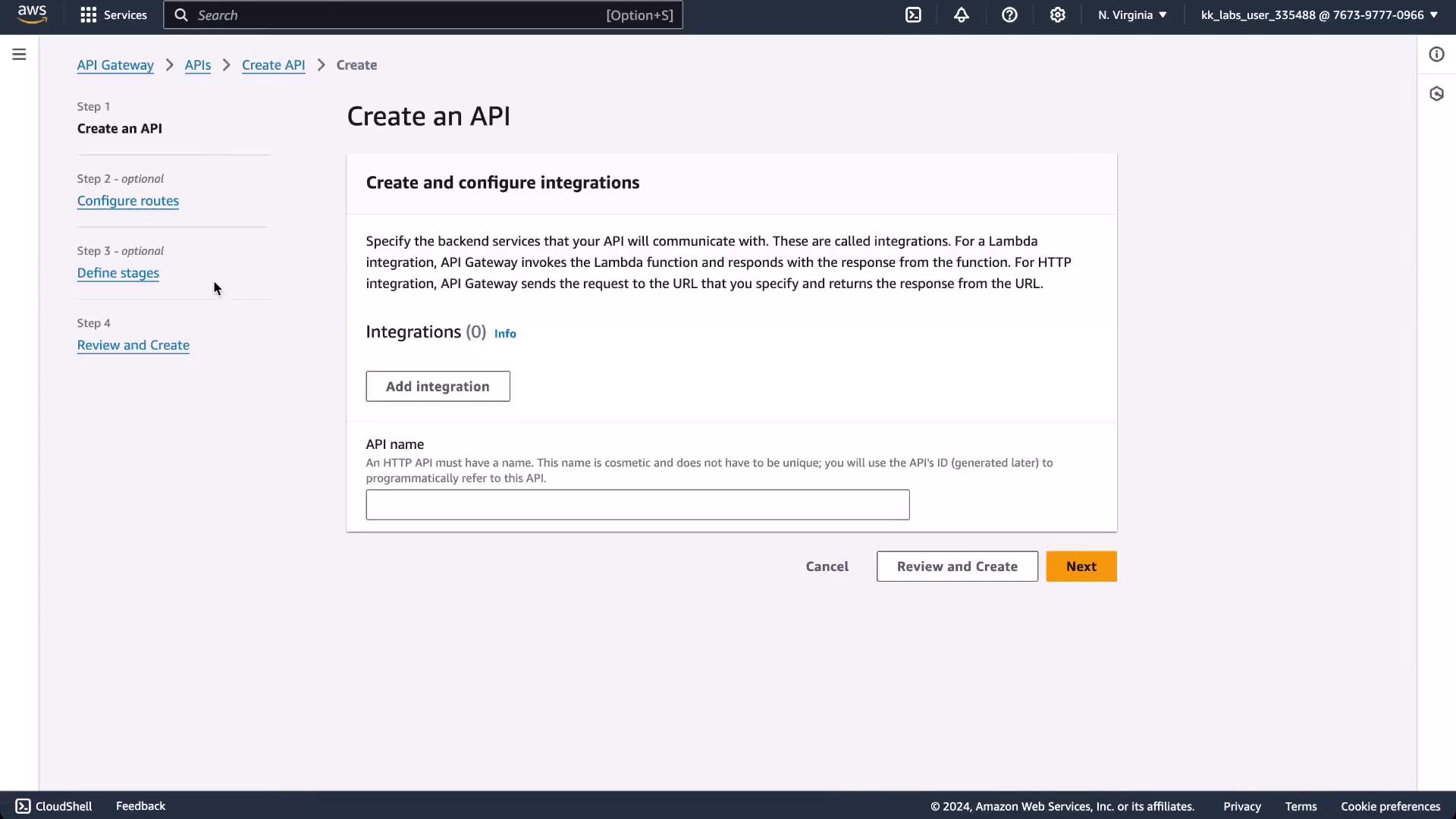Screen dimensions: 1456x819
Task: Click the Services label in top bar
Action: point(125,15)
